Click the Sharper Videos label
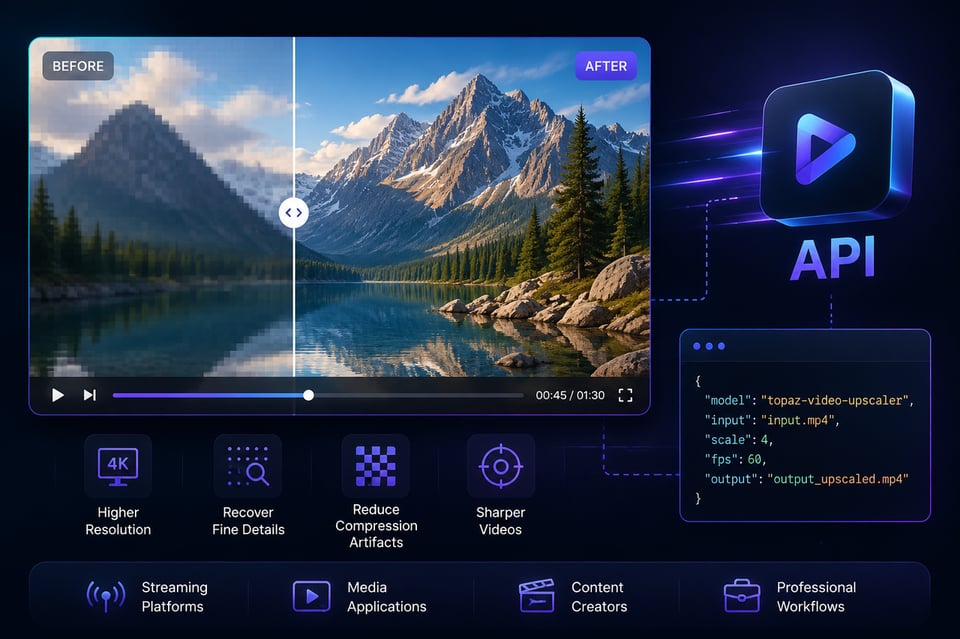 pos(501,521)
